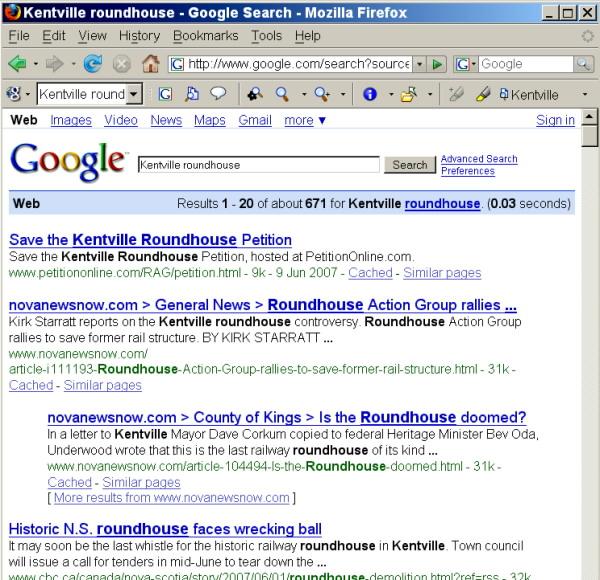Open the Back button history dropdown arrow
The width and height of the screenshot is (600, 580).
pyautogui.click(x=36, y=64)
